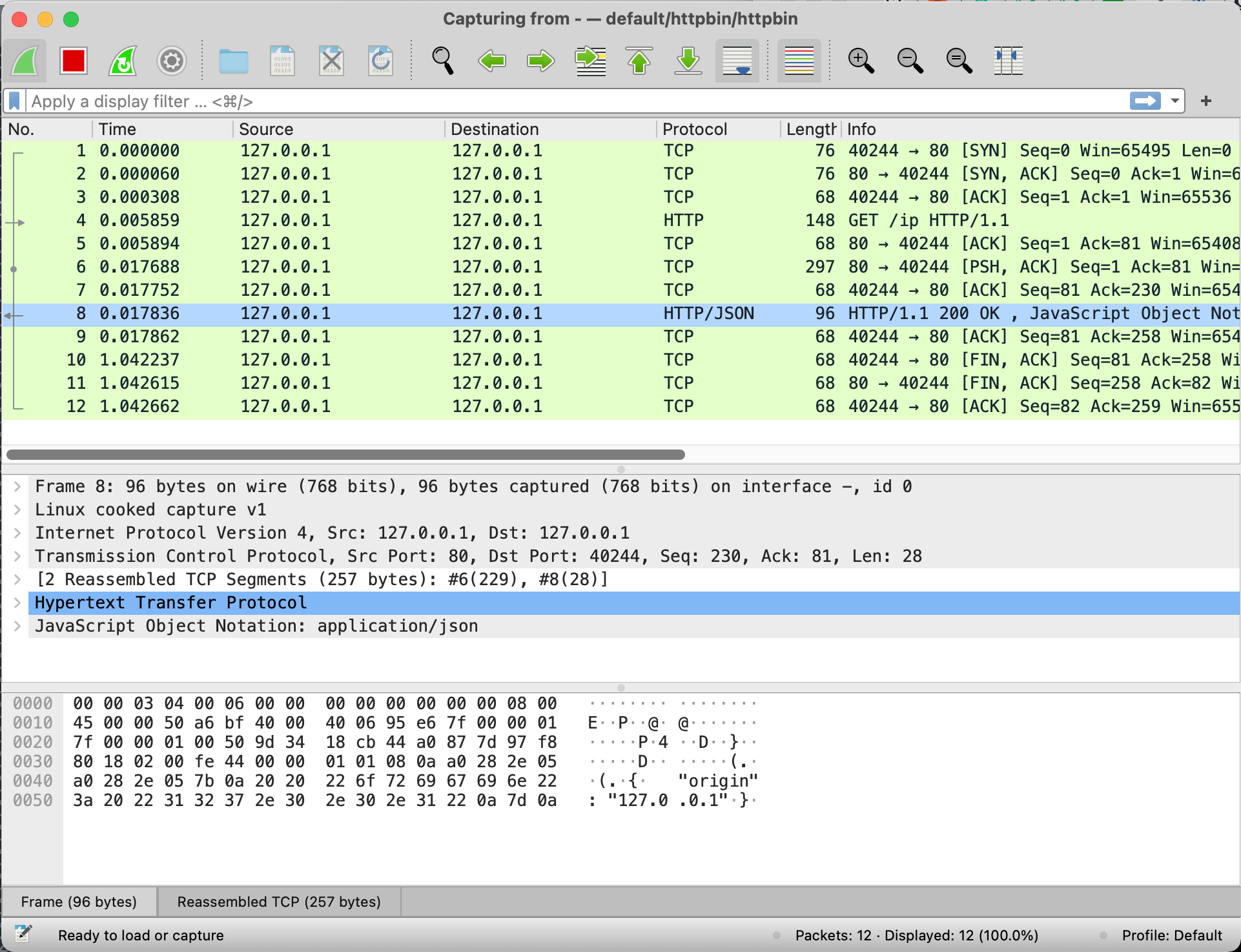Screen dimensions: 1241x952
Task: Zoom in on the main window text
Action: [x=861, y=61]
